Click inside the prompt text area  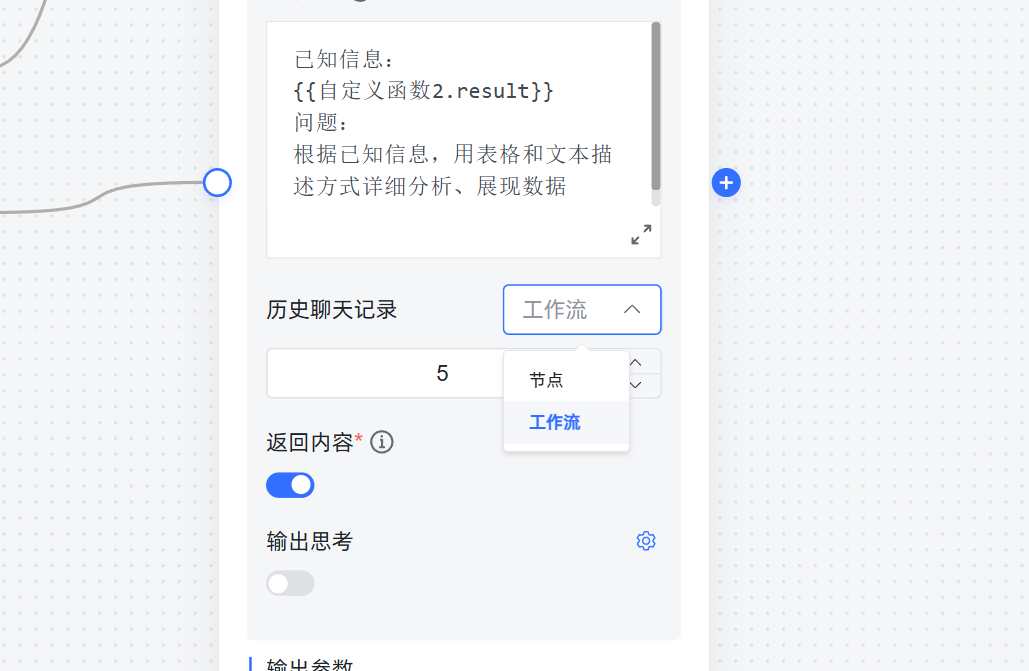click(459, 139)
